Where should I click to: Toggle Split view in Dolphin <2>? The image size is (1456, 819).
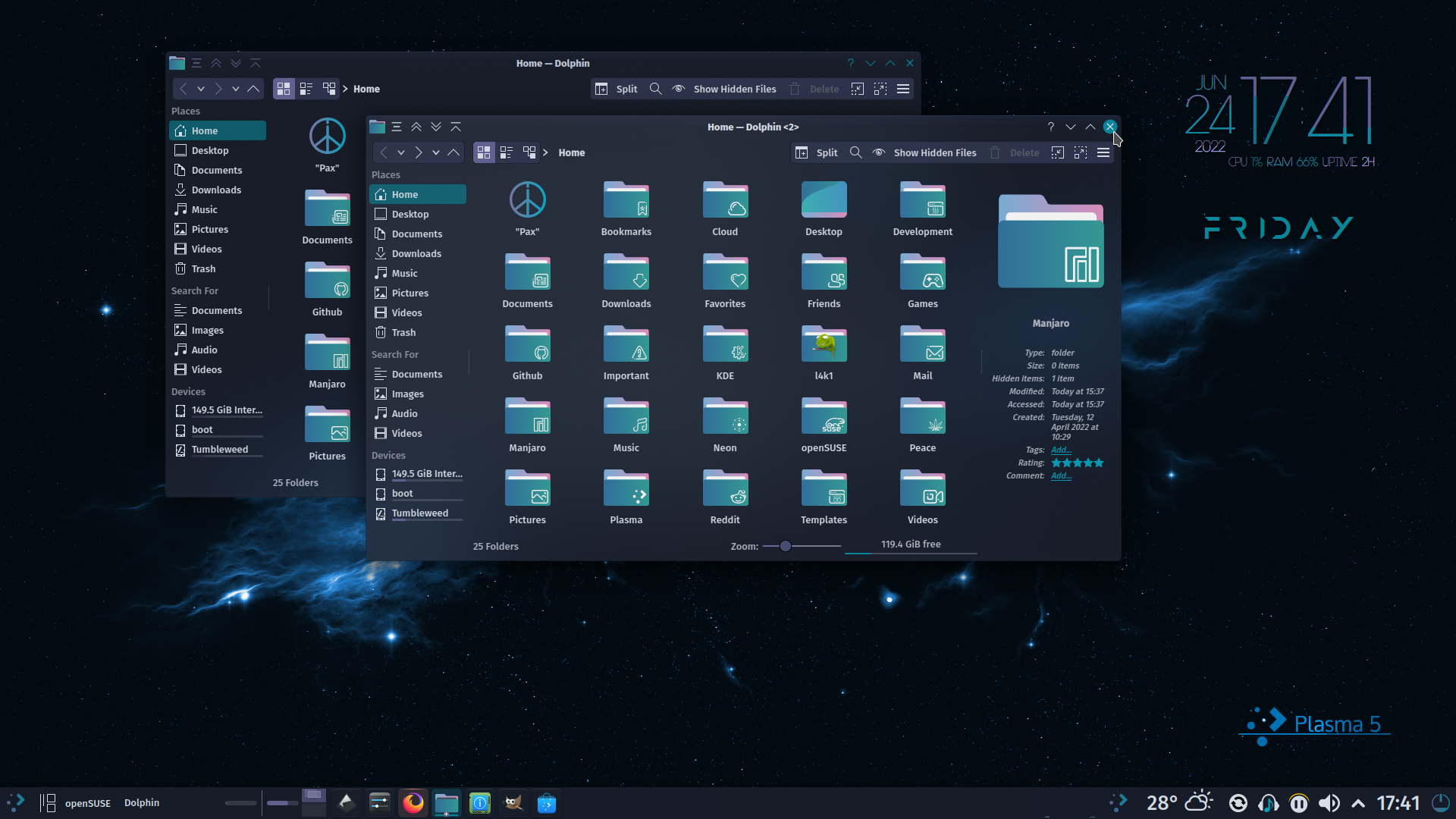pyautogui.click(x=817, y=152)
